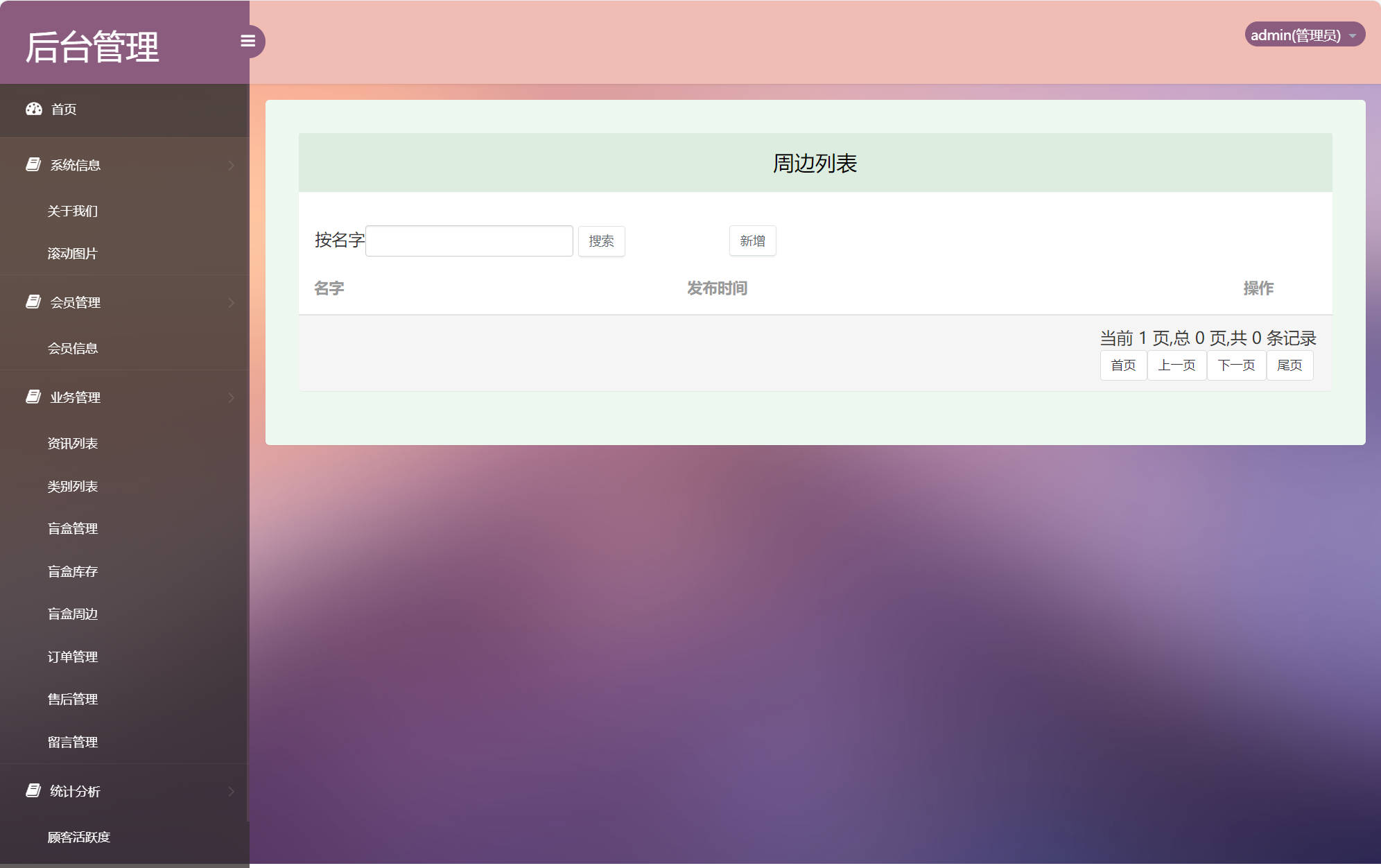The height and width of the screenshot is (868, 1381).
Task: Open 订单管理 from the sidebar
Action: coord(73,657)
